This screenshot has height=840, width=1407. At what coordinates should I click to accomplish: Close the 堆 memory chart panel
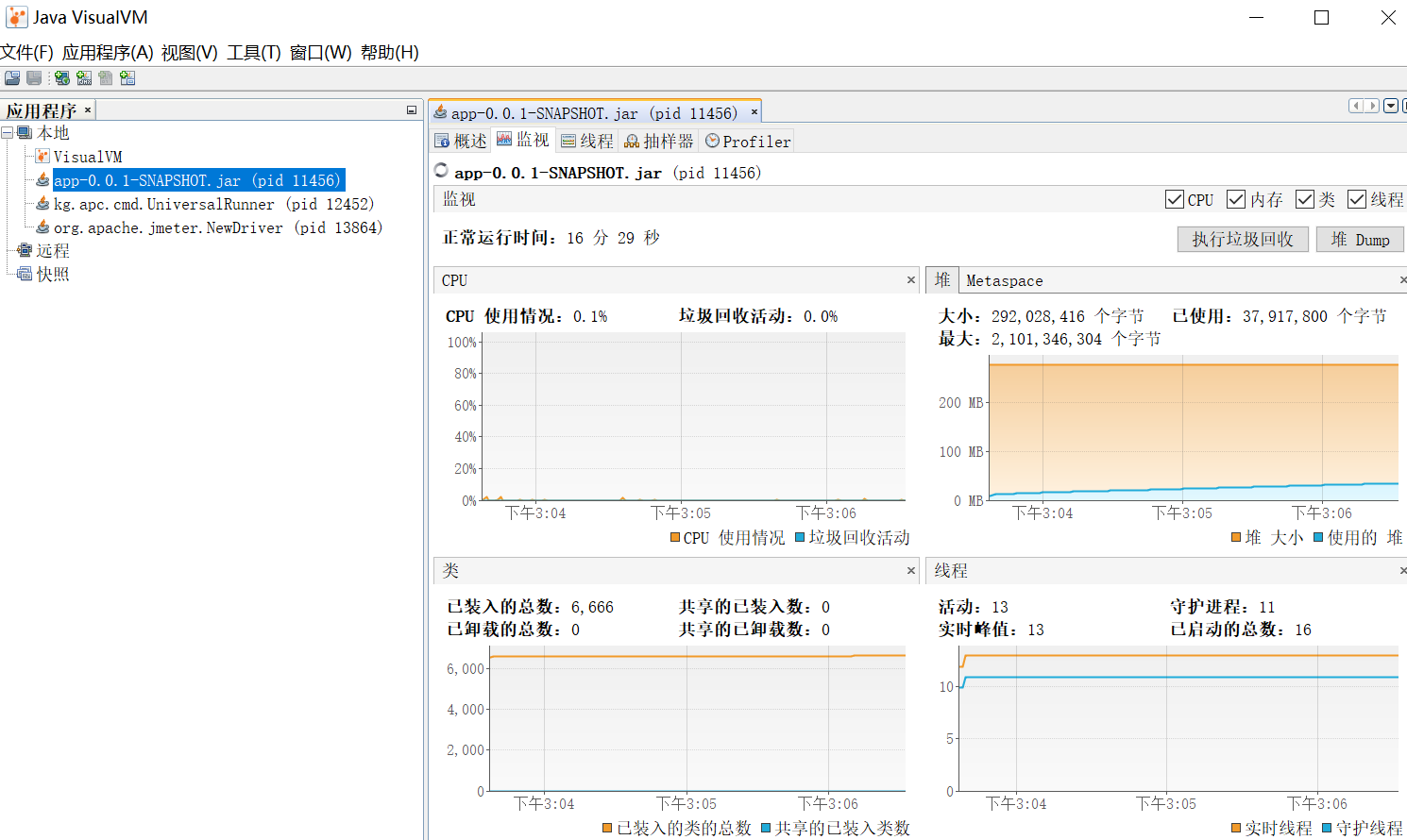1403,280
